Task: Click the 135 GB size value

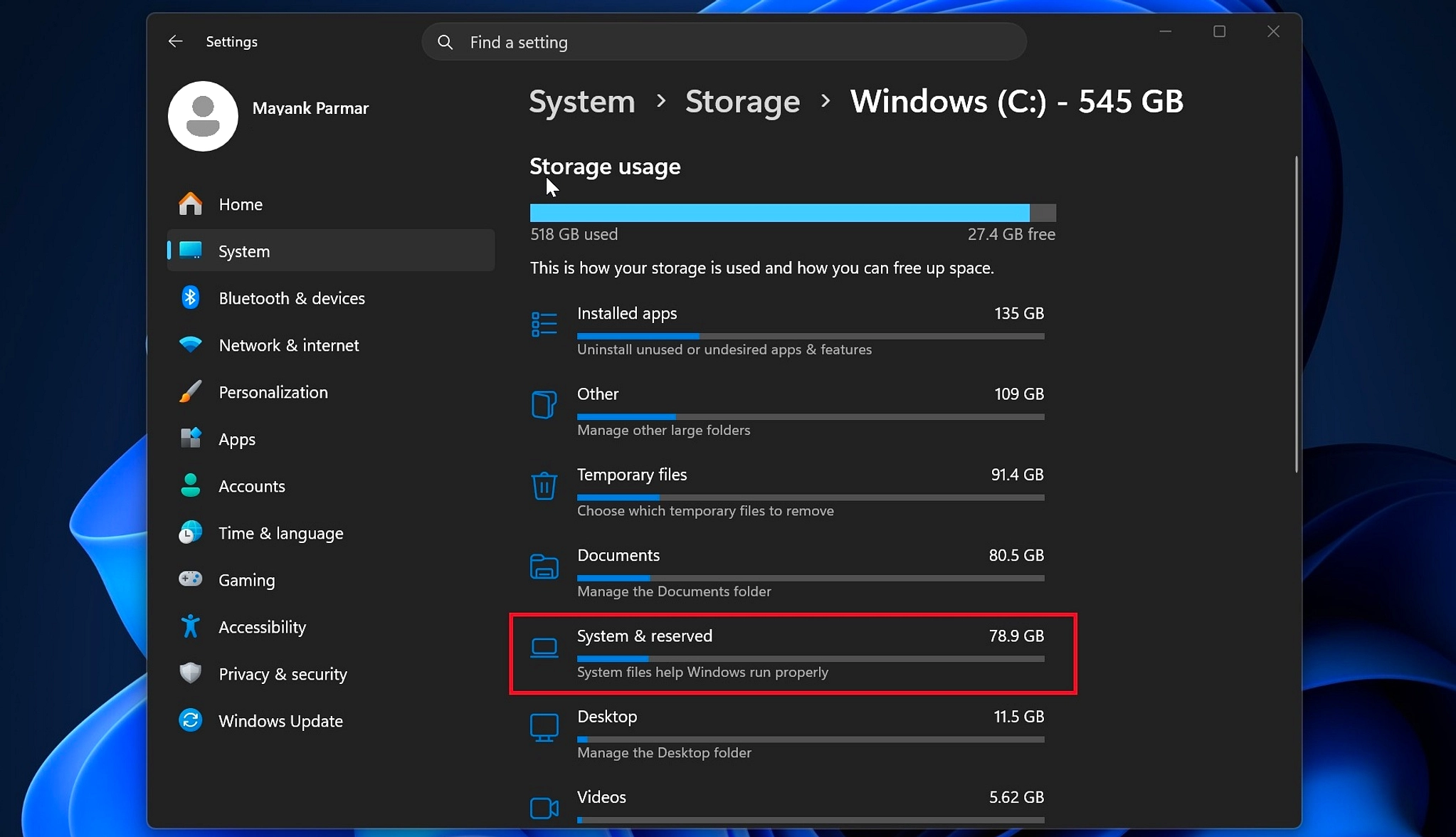Action: pyautogui.click(x=1019, y=313)
